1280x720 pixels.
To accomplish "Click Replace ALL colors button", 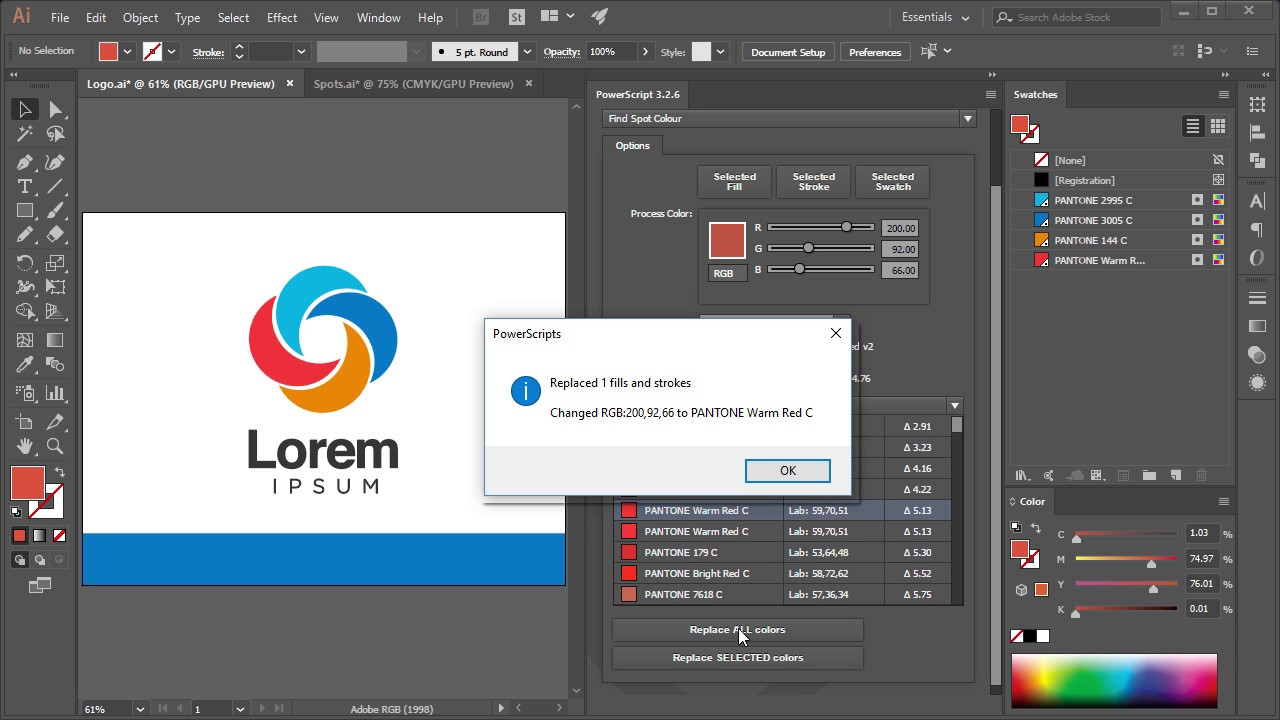I will click(737, 630).
